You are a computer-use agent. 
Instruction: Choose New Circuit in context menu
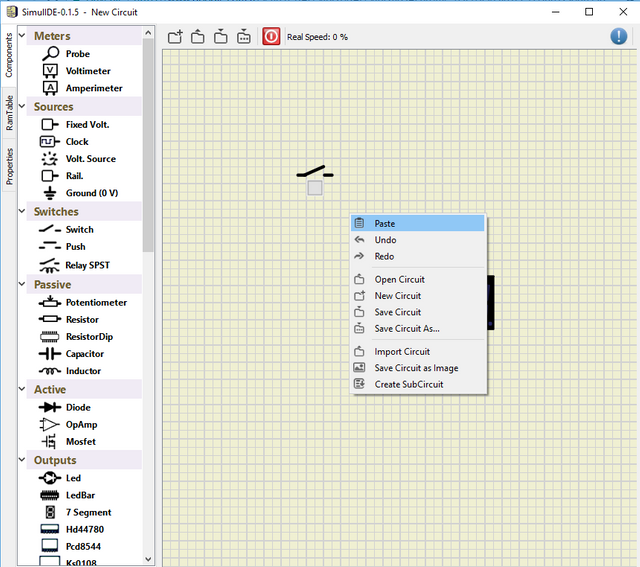[418, 296]
